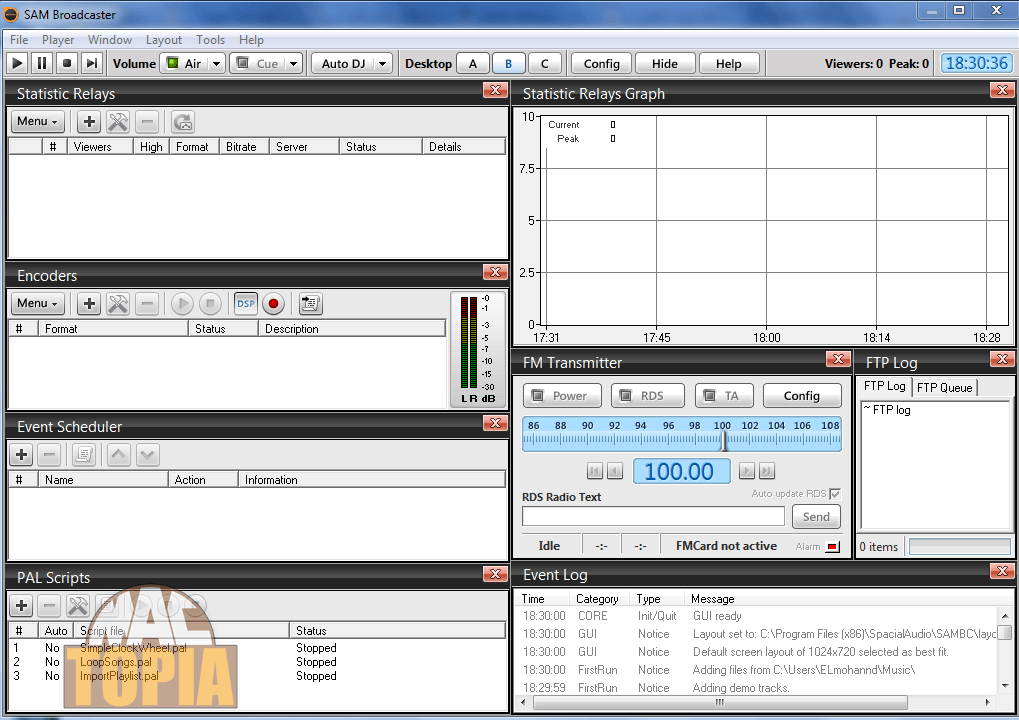The width and height of the screenshot is (1019, 720).
Task: Start encoder play icon
Action: click(x=182, y=303)
